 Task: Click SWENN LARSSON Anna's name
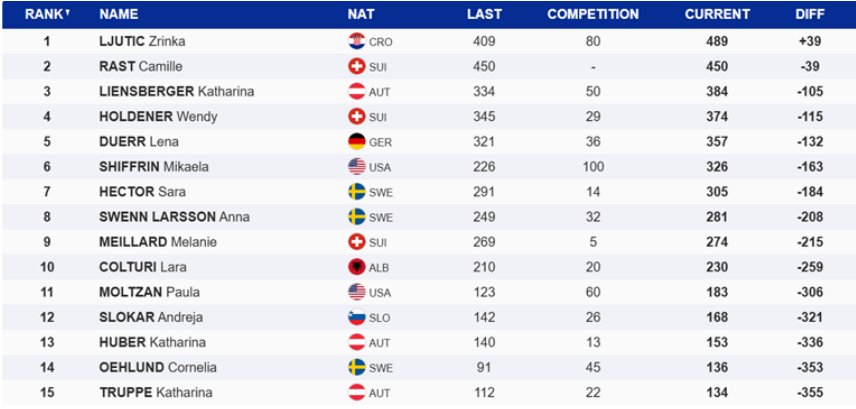pos(174,217)
